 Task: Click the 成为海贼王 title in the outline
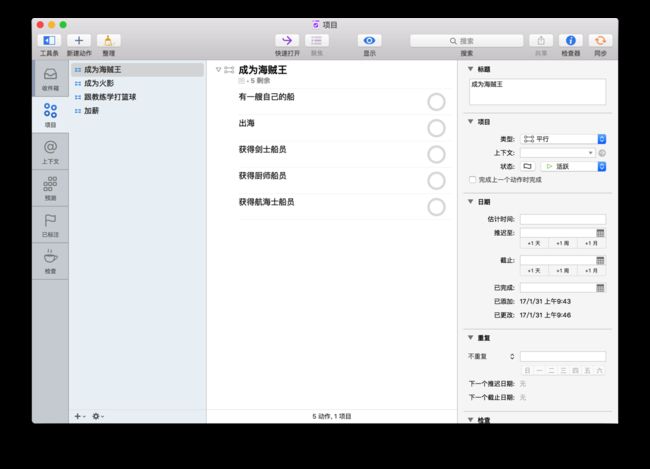(x=262, y=70)
